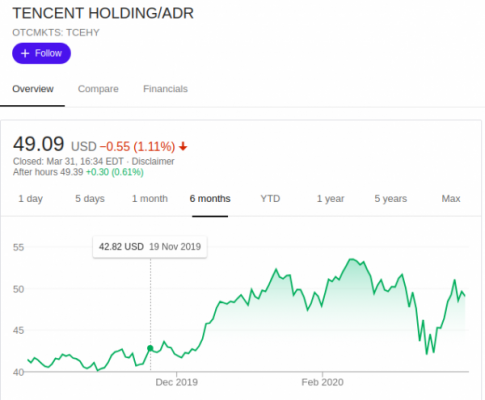Click the green data point marker on chart
The width and height of the screenshot is (485, 400).
click(x=150, y=348)
